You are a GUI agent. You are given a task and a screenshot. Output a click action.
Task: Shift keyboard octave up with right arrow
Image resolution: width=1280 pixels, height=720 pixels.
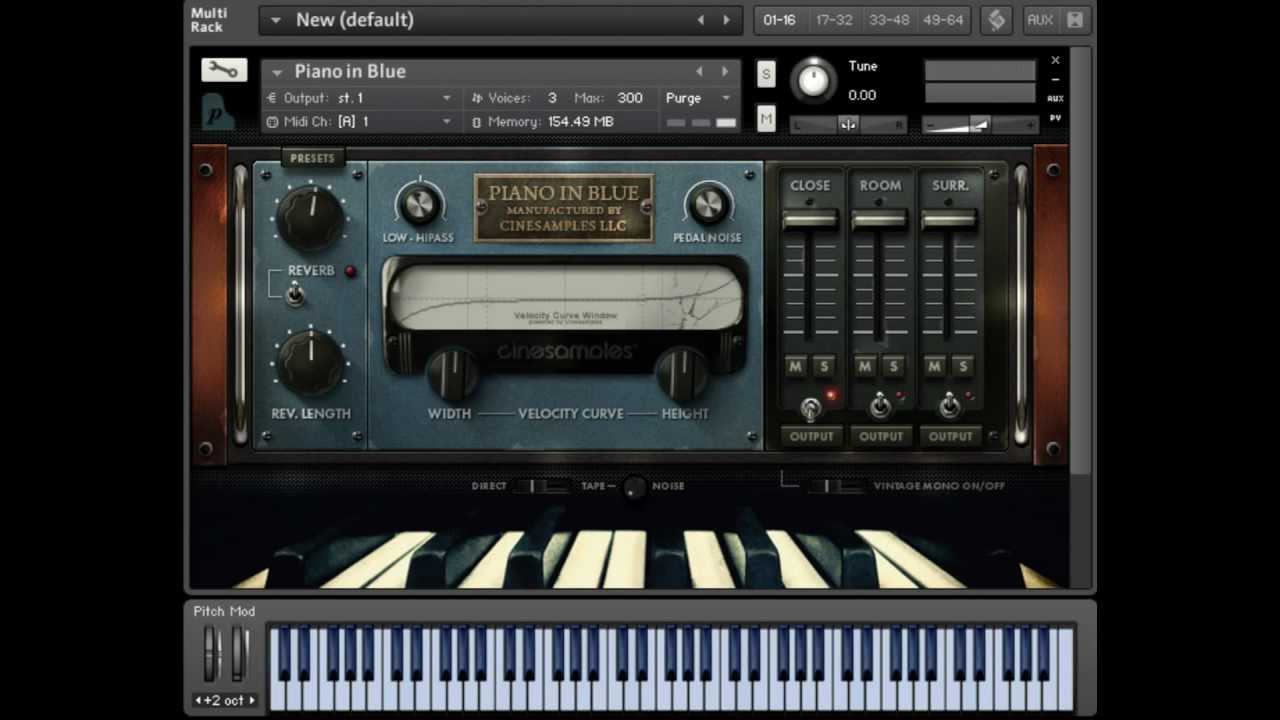252,701
